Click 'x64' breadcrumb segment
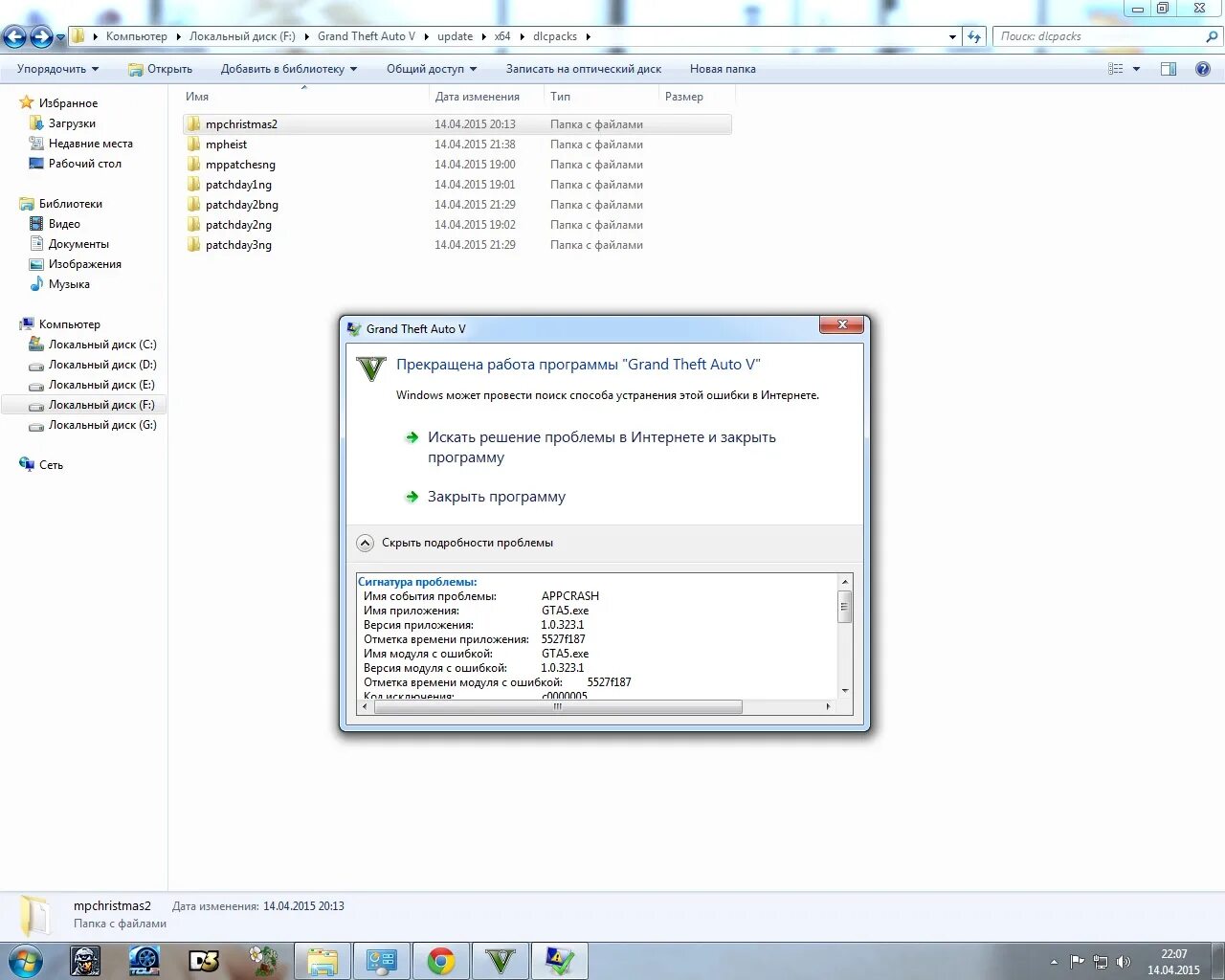 tap(501, 36)
